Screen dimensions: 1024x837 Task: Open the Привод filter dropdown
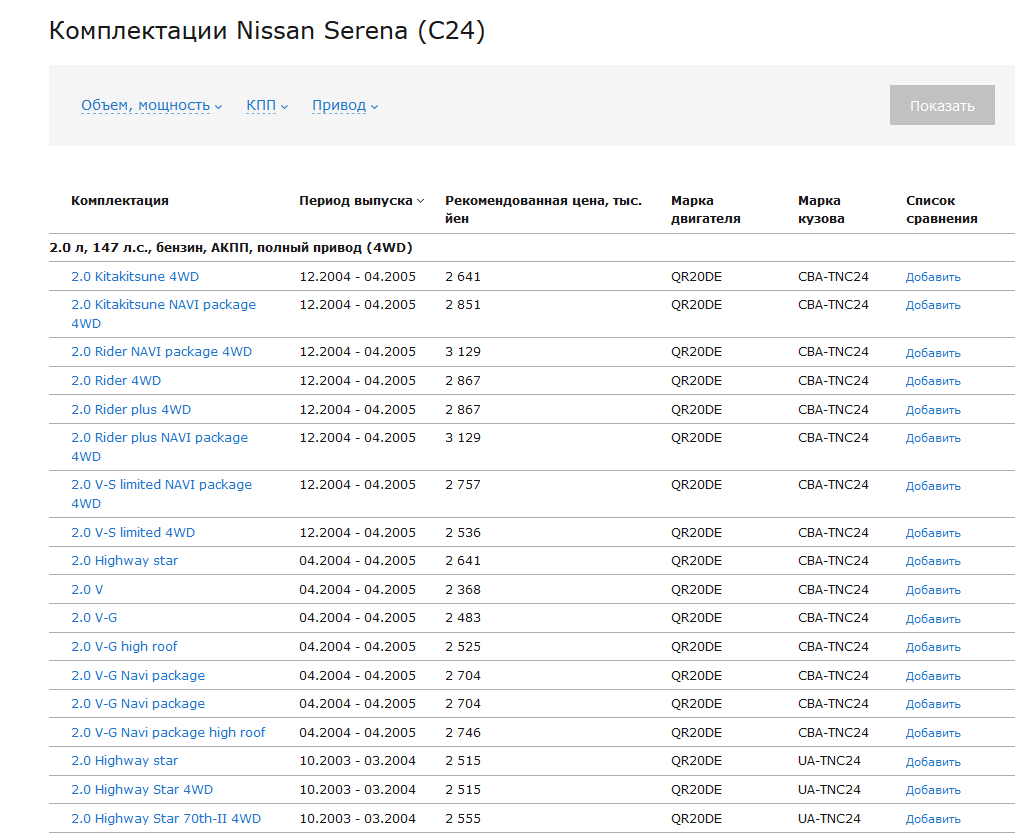click(x=345, y=105)
